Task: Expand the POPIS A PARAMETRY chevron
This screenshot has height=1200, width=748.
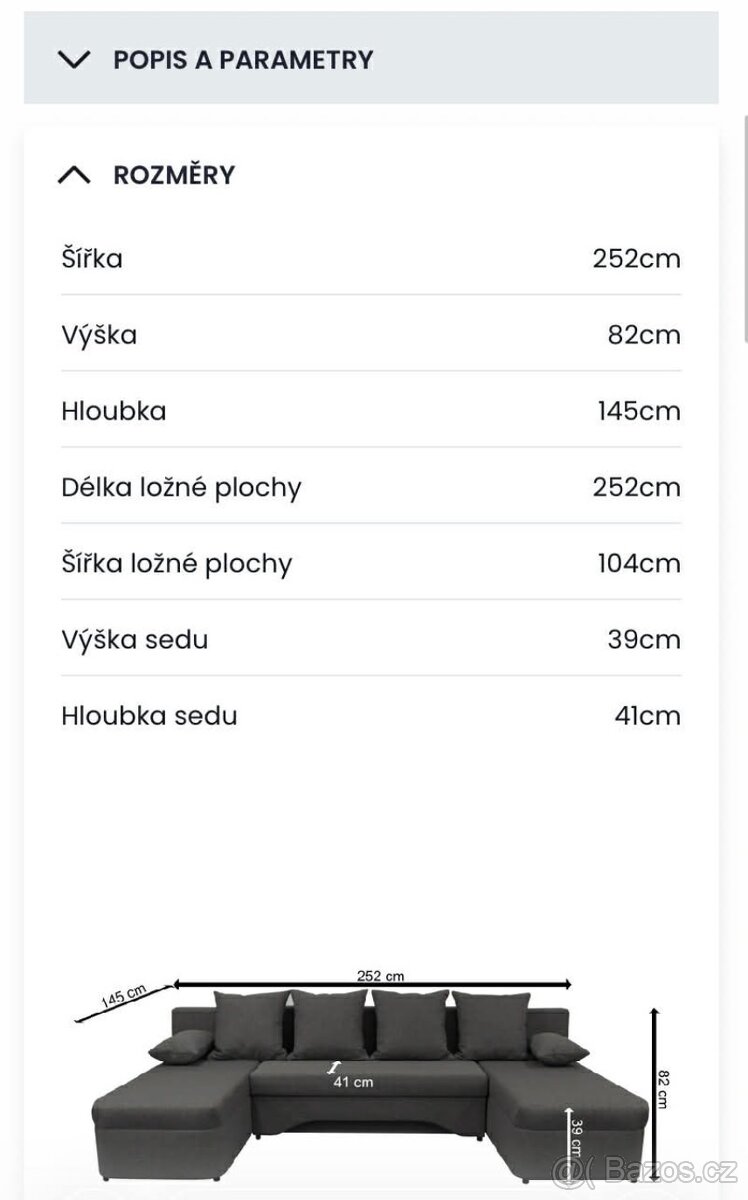Action: point(74,59)
